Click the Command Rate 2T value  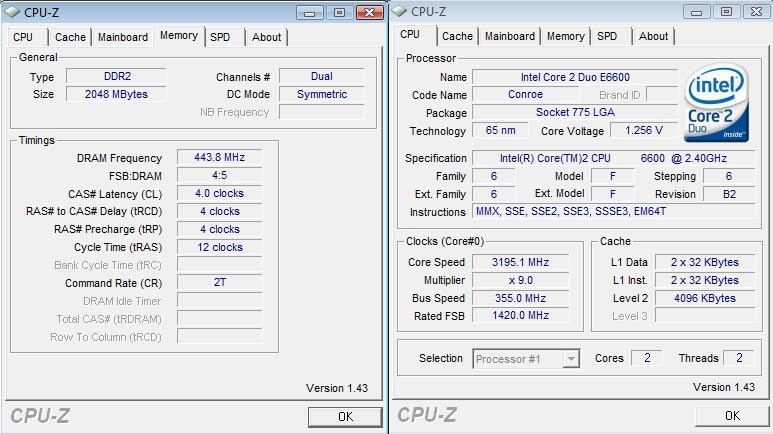(219, 283)
